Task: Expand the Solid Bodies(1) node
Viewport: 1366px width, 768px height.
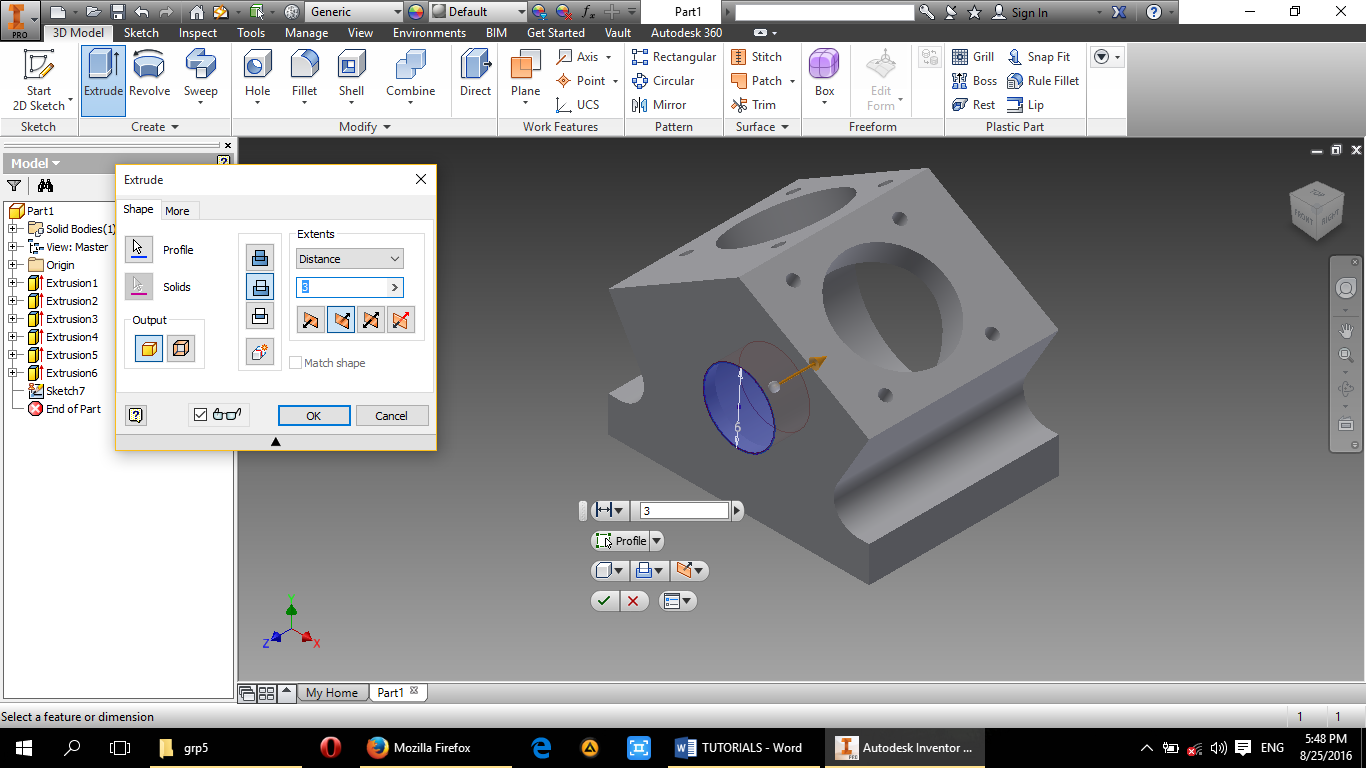Action: (13, 229)
